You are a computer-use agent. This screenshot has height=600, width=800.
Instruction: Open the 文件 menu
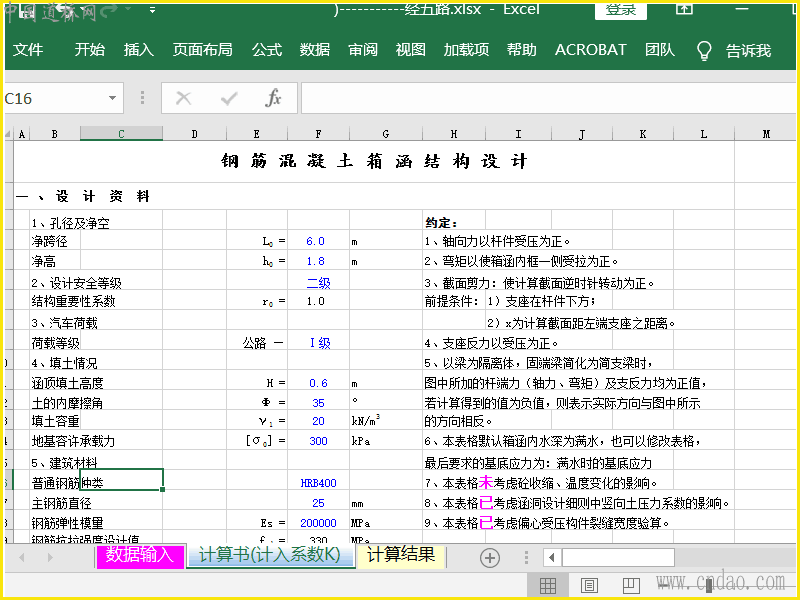pos(28,50)
